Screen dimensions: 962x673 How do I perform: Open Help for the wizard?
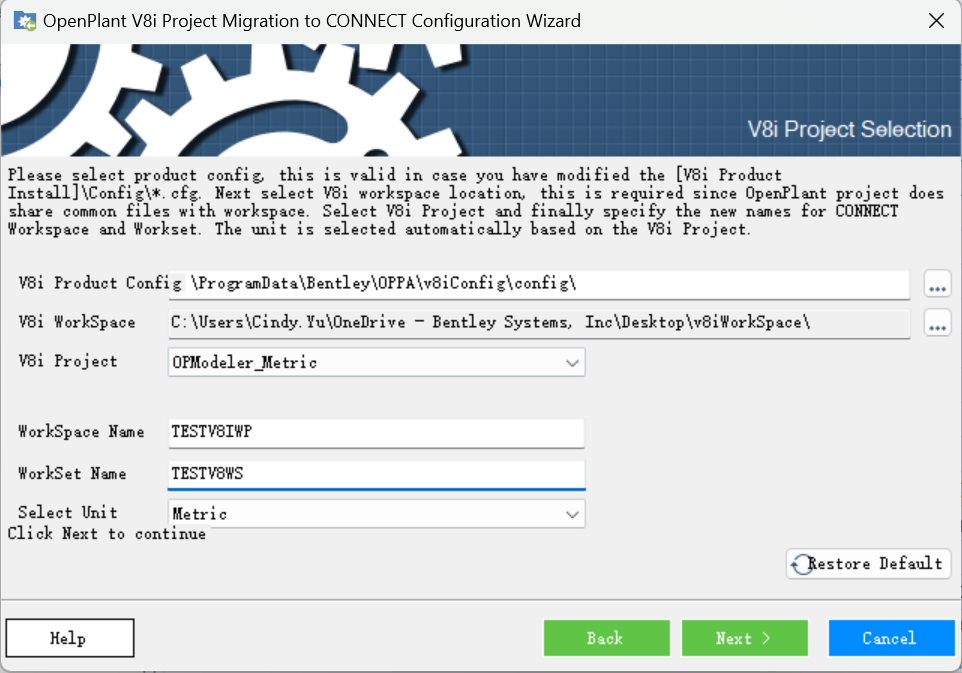[70, 638]
